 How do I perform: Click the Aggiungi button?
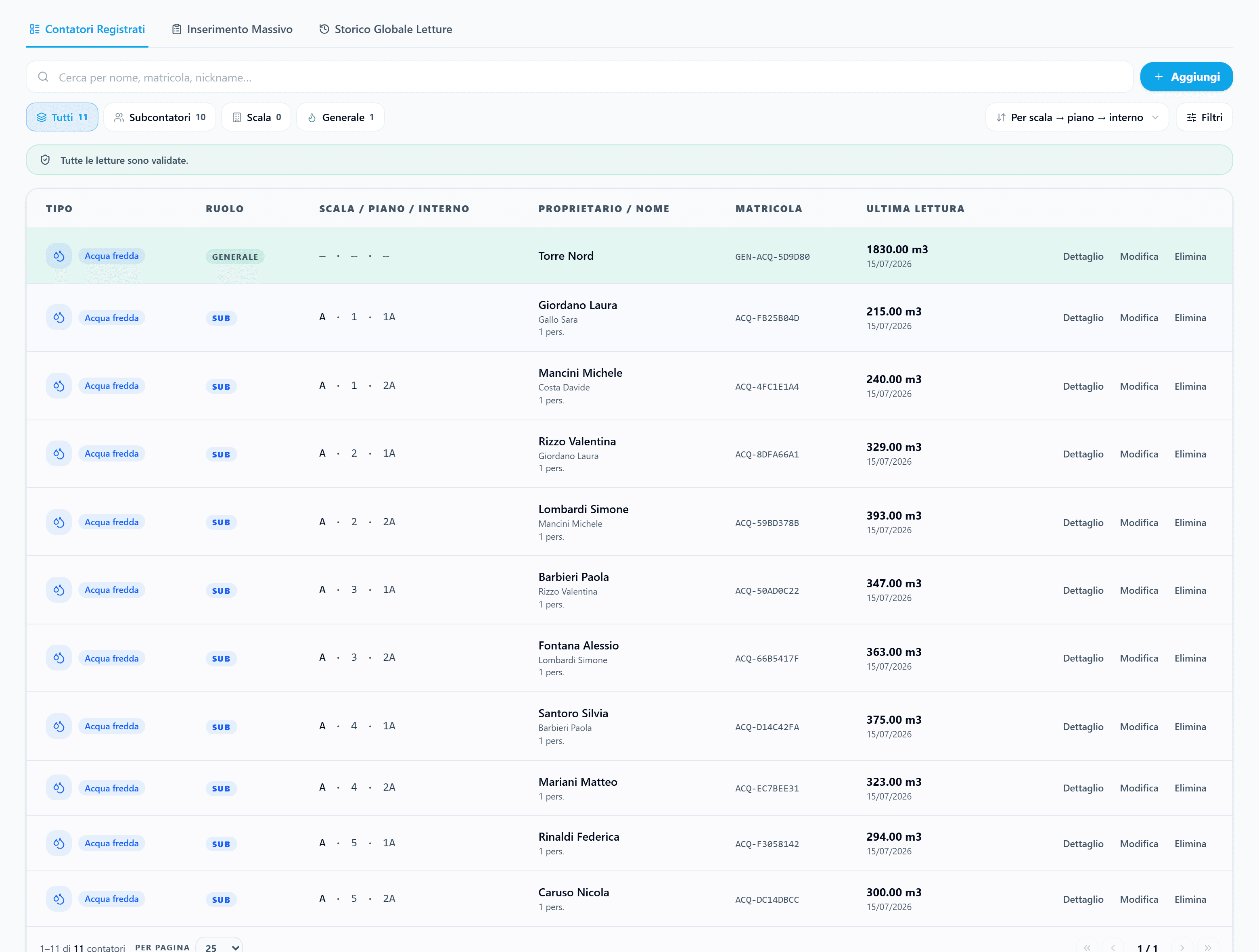click(1186, 77)
